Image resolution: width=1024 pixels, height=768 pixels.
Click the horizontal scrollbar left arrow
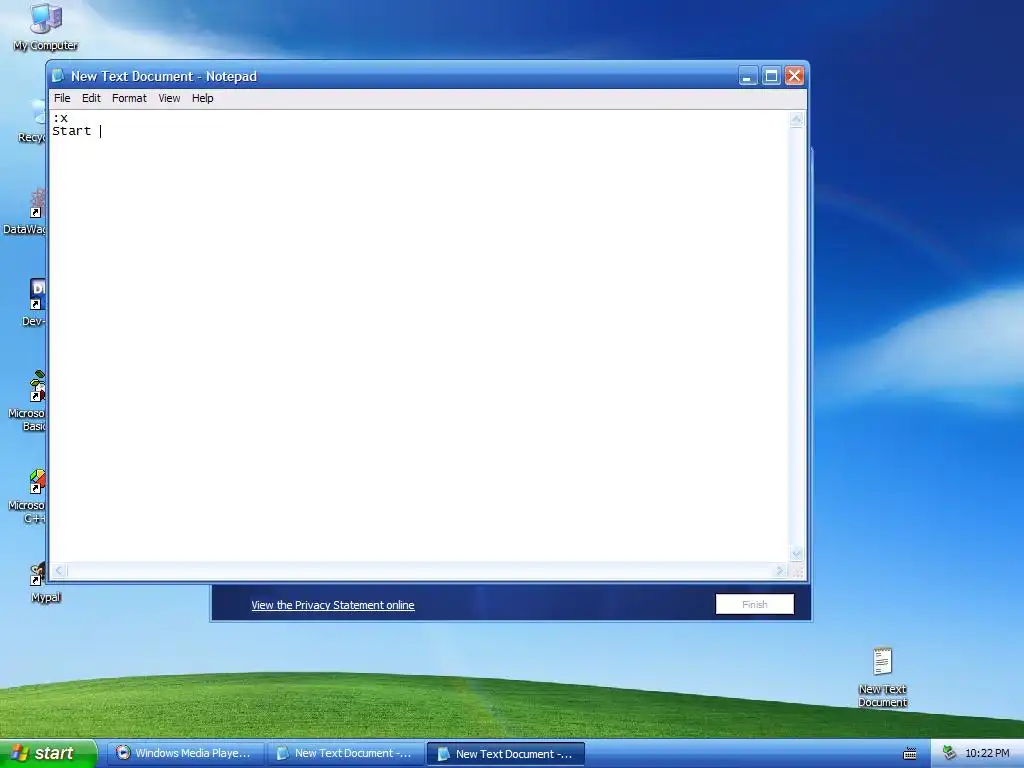pos(59,571)
